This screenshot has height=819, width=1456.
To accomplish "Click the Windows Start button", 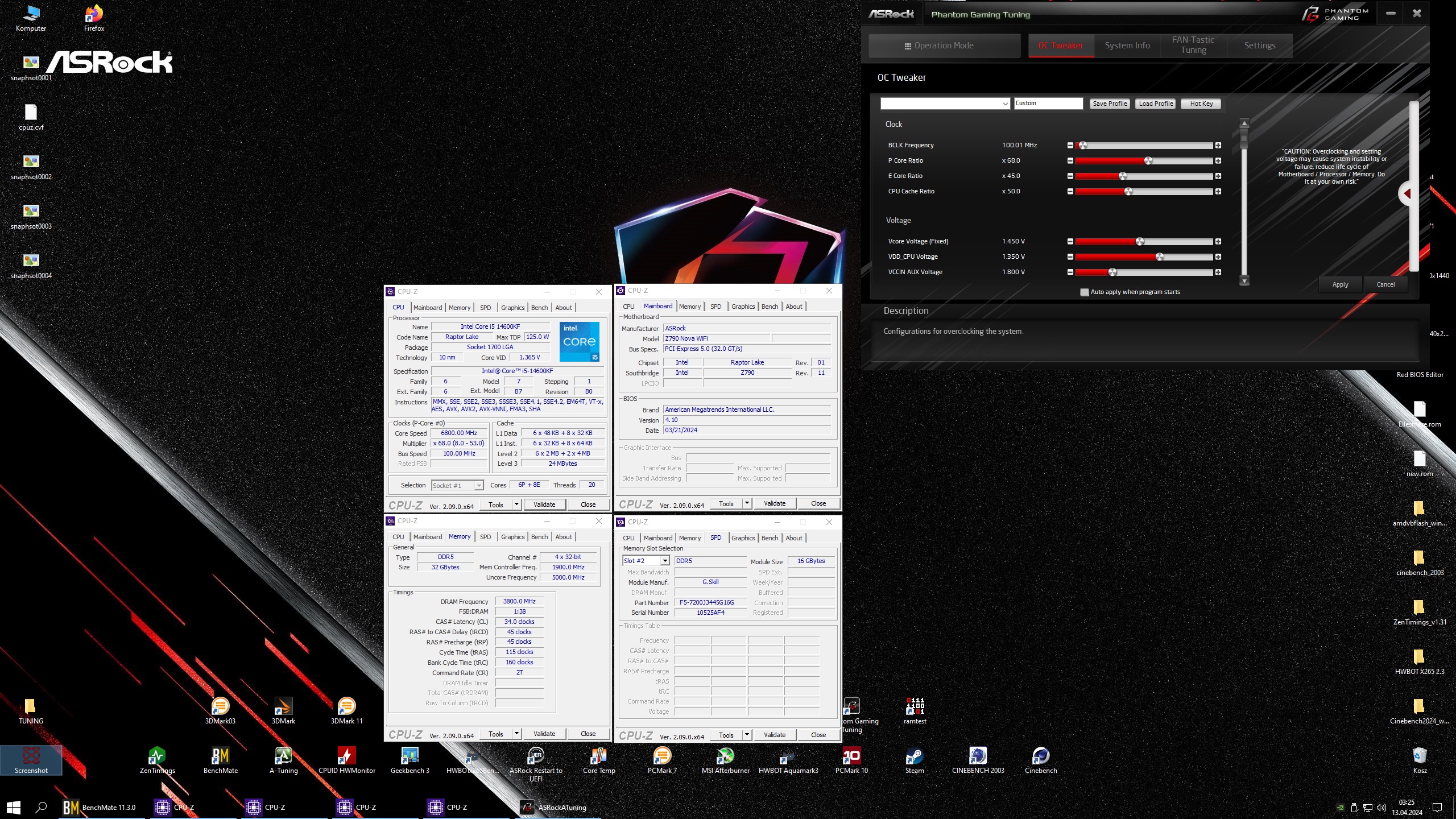I will [x=14, y=807].
